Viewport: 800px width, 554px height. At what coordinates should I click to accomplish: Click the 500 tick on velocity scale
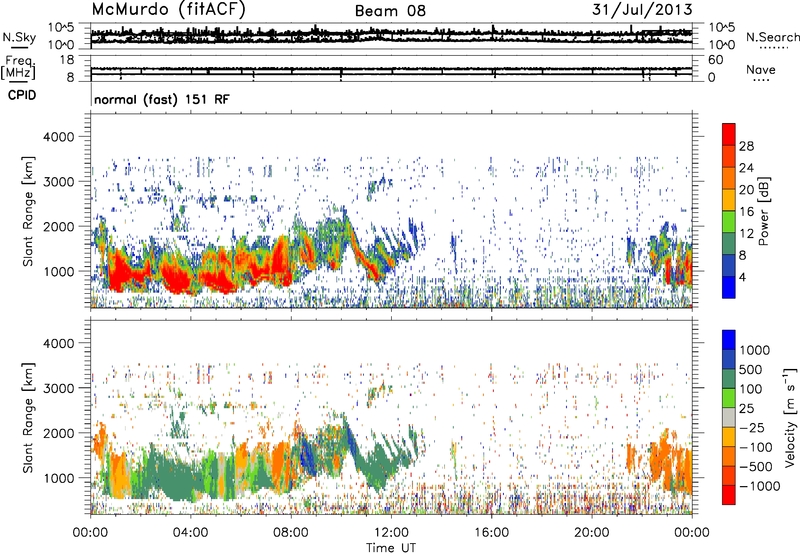pos(751,369)
